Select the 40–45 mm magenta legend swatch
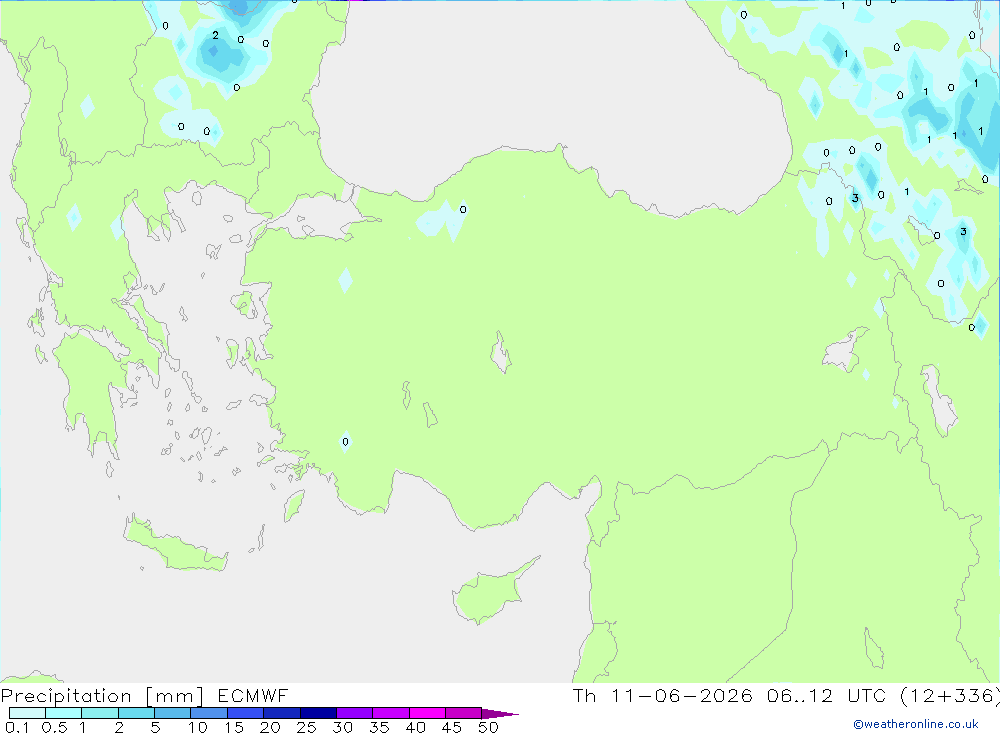This screenshot has width=1000, height=733. [427, 713]
